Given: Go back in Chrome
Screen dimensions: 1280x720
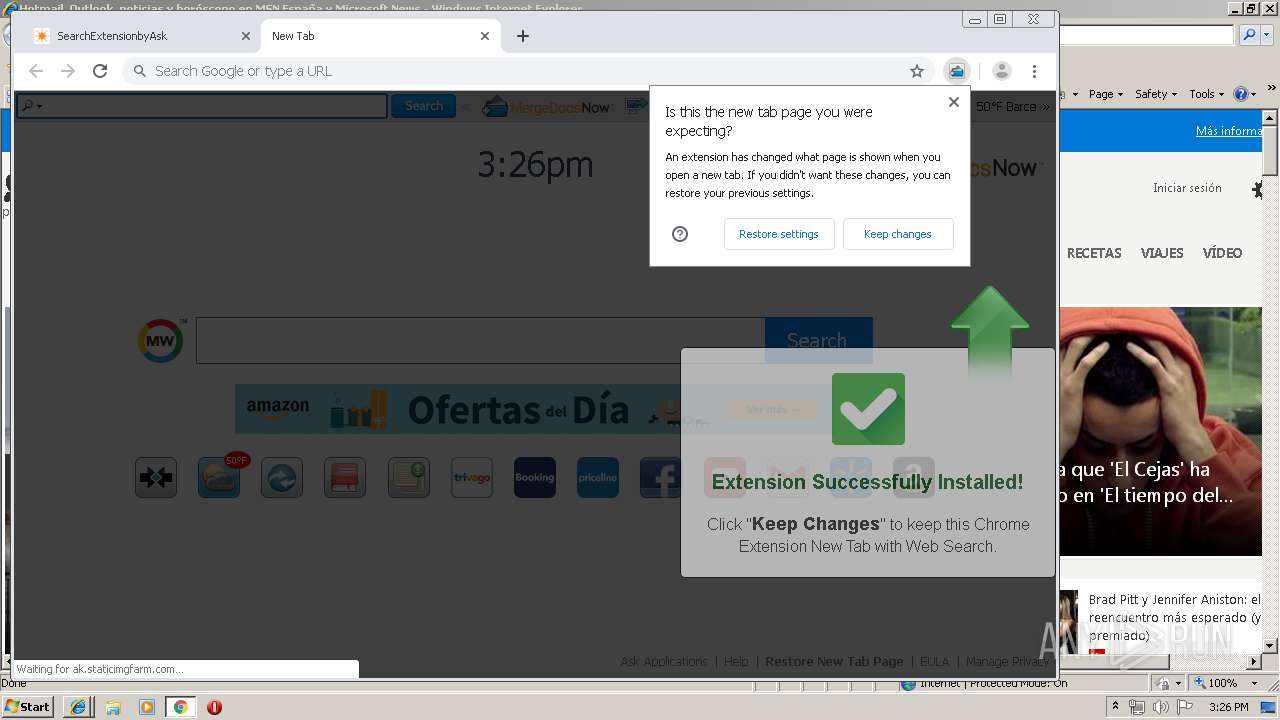Looking at the screenshot, I should point(36,71).
